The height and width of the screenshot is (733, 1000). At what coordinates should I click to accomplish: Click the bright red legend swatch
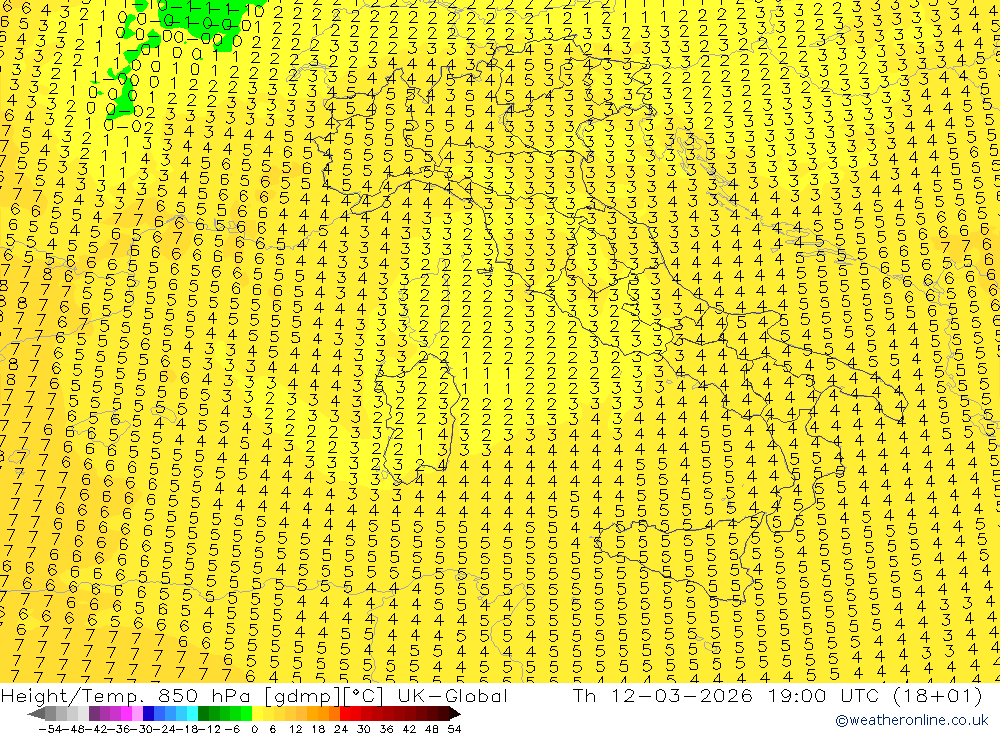346,714
